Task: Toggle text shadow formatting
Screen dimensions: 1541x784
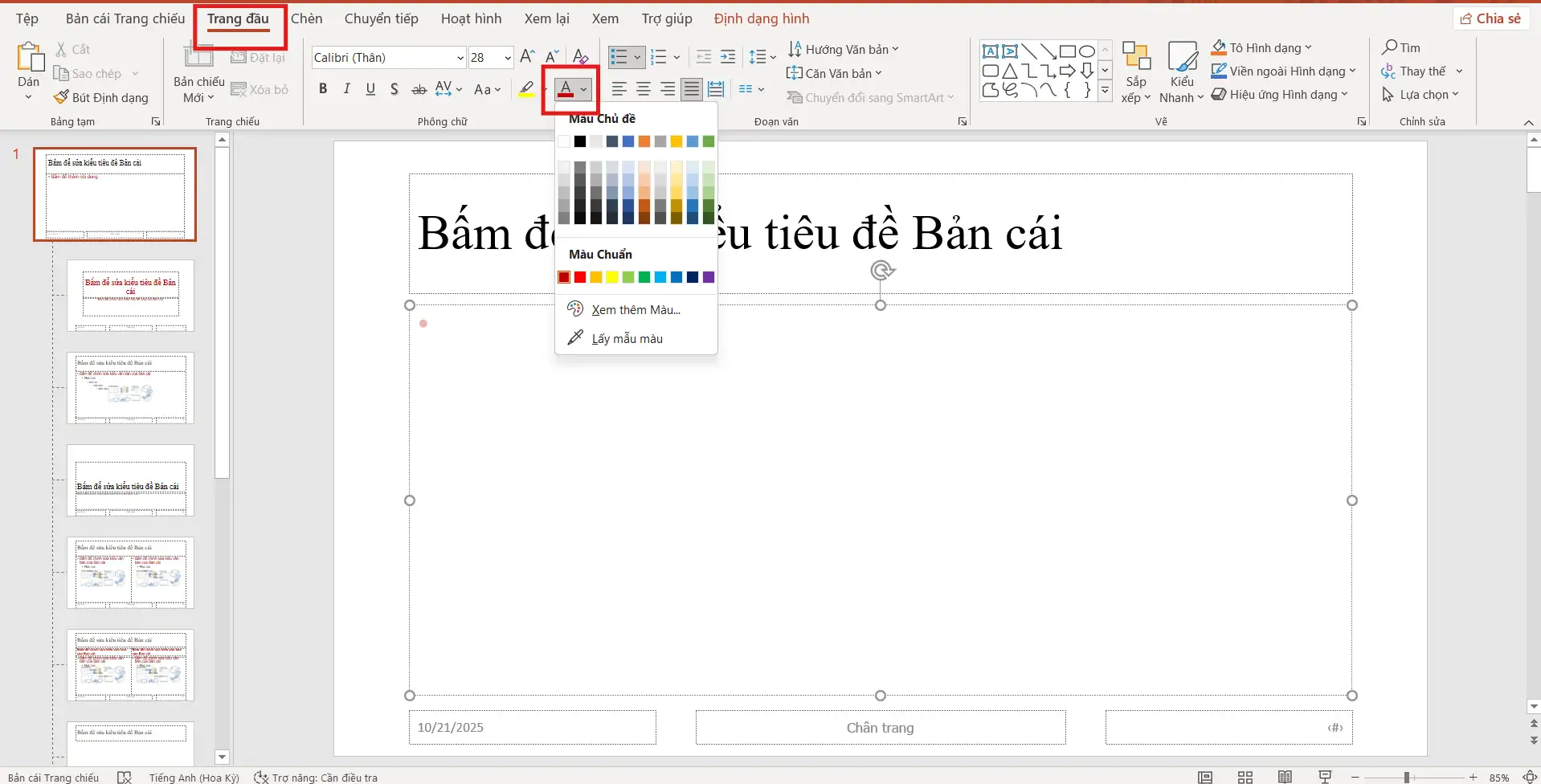Action: (394, 88)
